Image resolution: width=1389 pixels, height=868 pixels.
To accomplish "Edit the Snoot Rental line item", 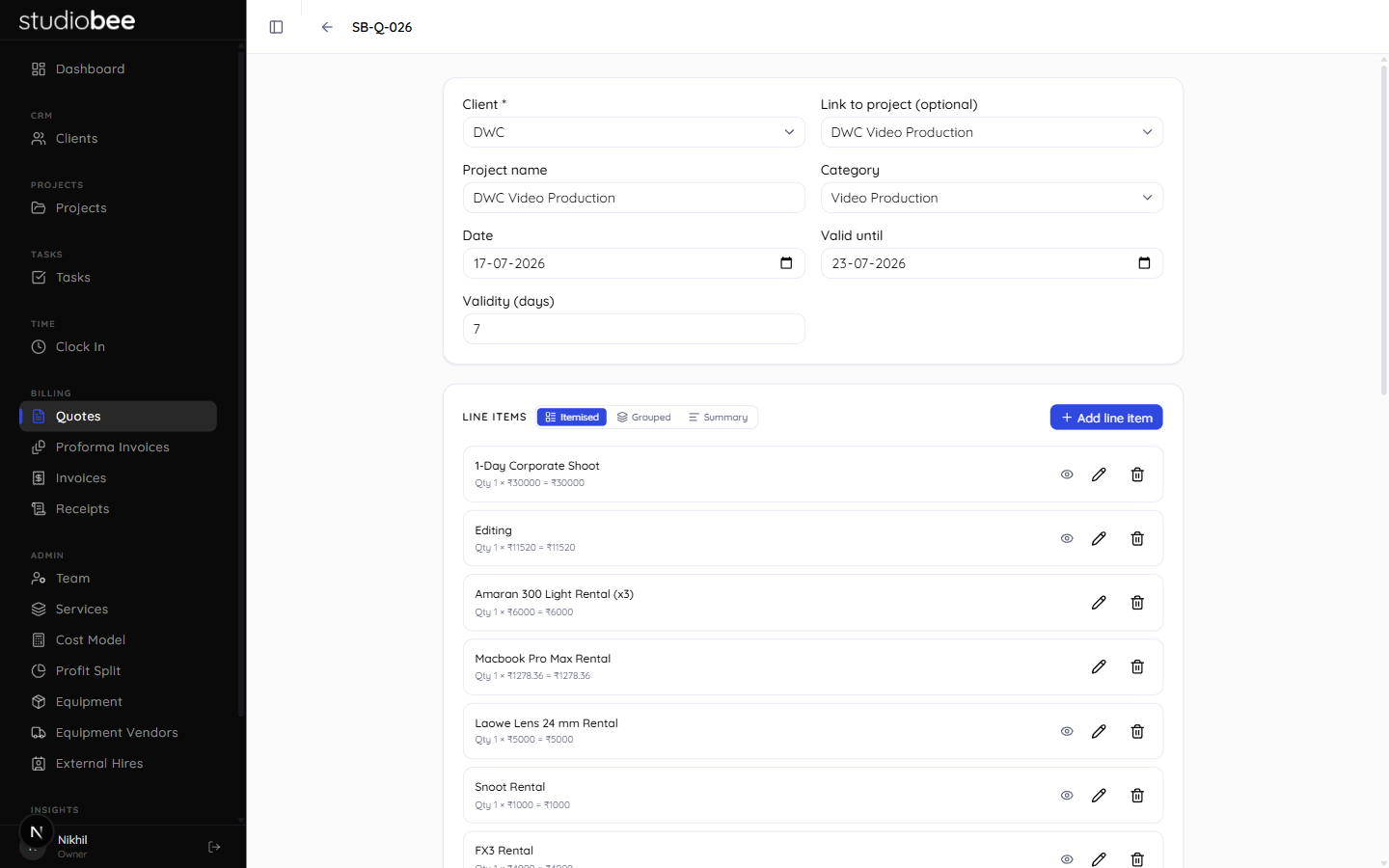I will coord(1099,796).
